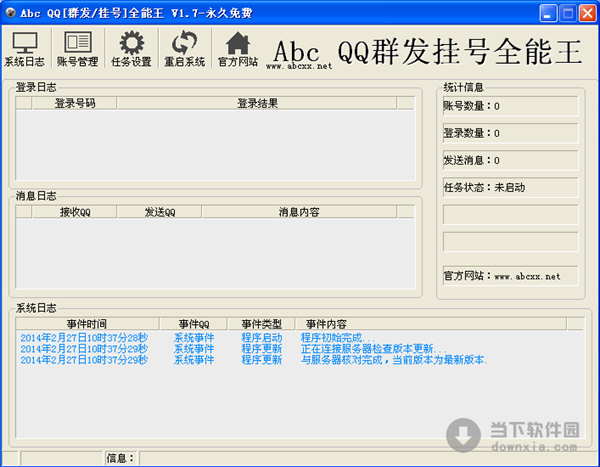Click the 账号数量：0 statistic
Viewport: 600px width, 467px height.
point(510,106)
